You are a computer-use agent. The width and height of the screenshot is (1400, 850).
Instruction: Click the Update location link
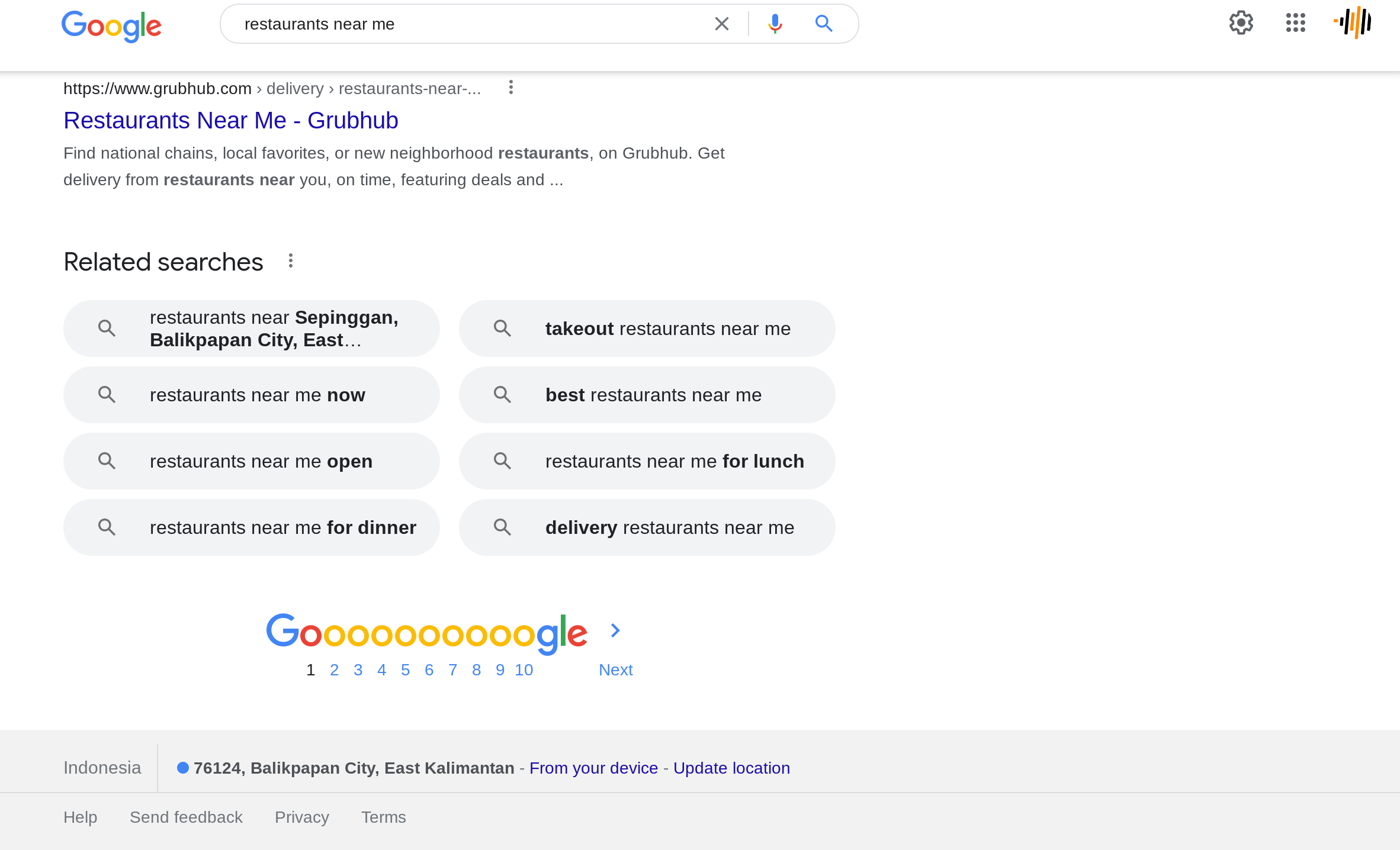pyautogui.click(x=731, y=768)
